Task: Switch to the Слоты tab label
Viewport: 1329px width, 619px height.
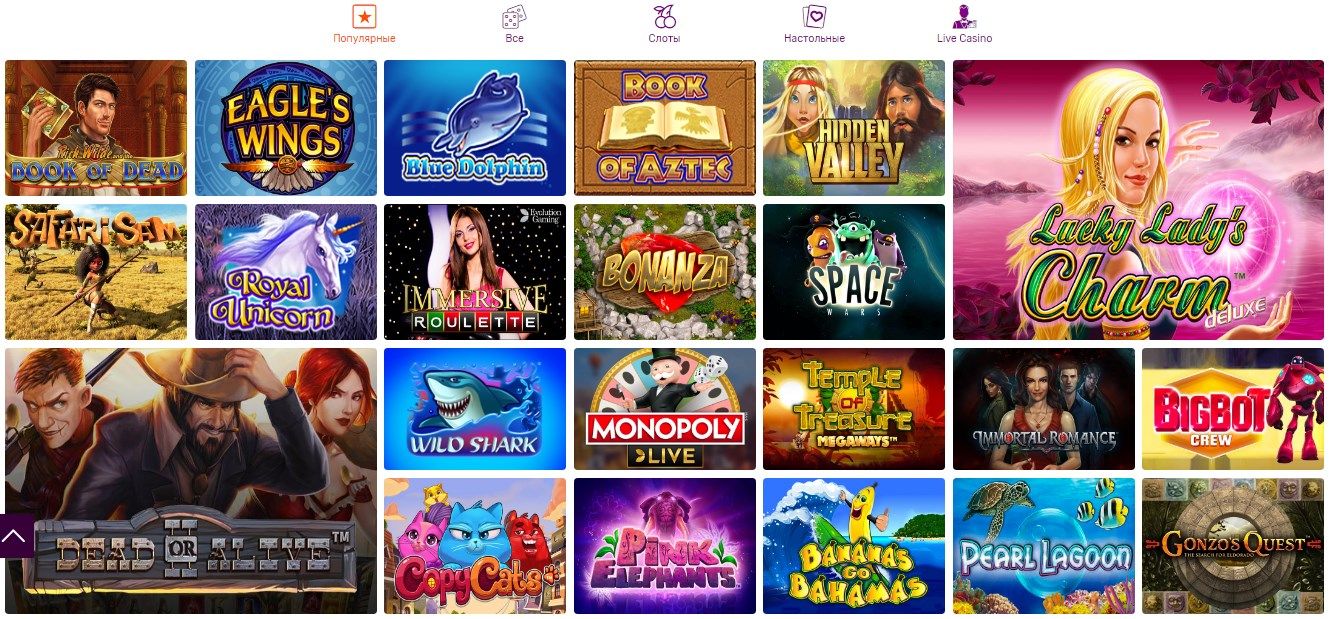Action: coord(664,38)
